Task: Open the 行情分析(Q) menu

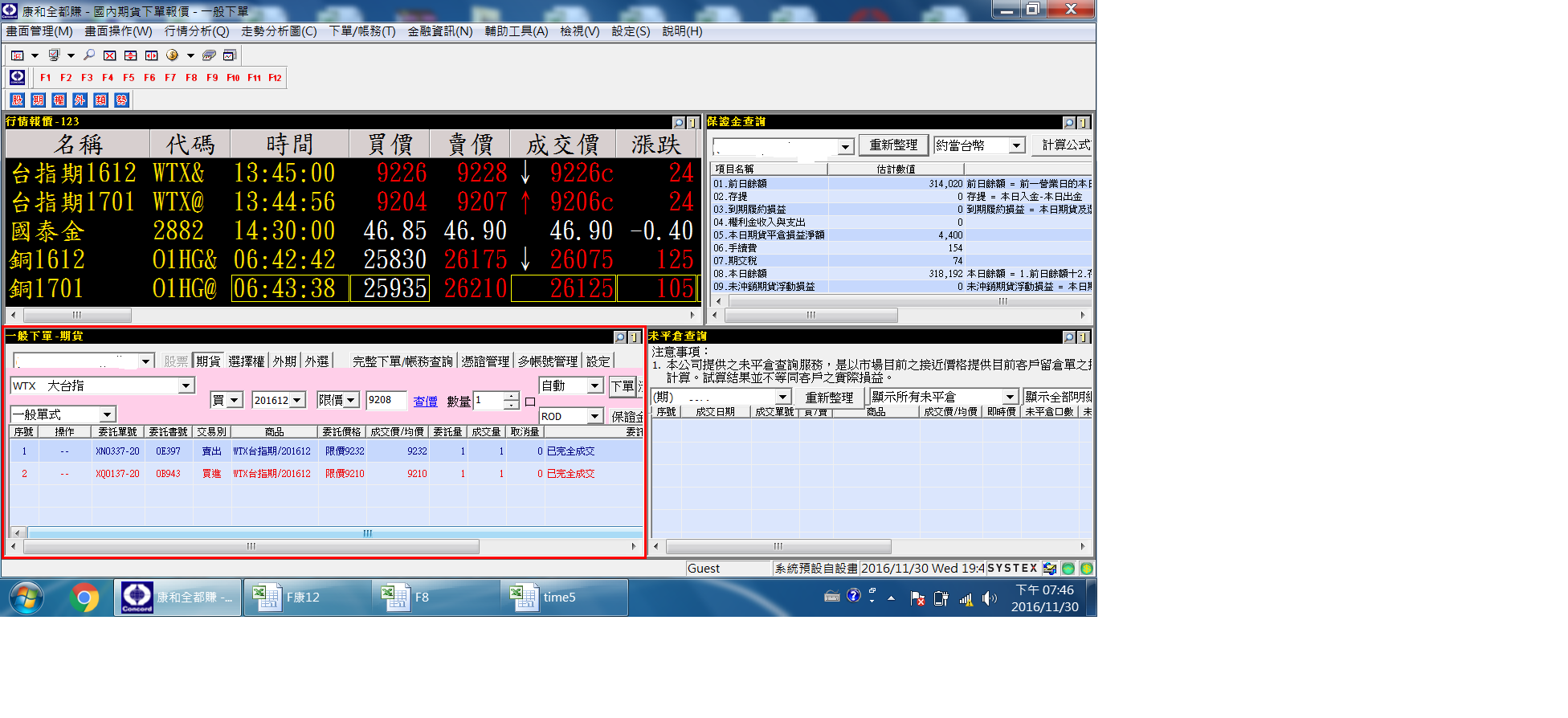Action: point(197,31)
